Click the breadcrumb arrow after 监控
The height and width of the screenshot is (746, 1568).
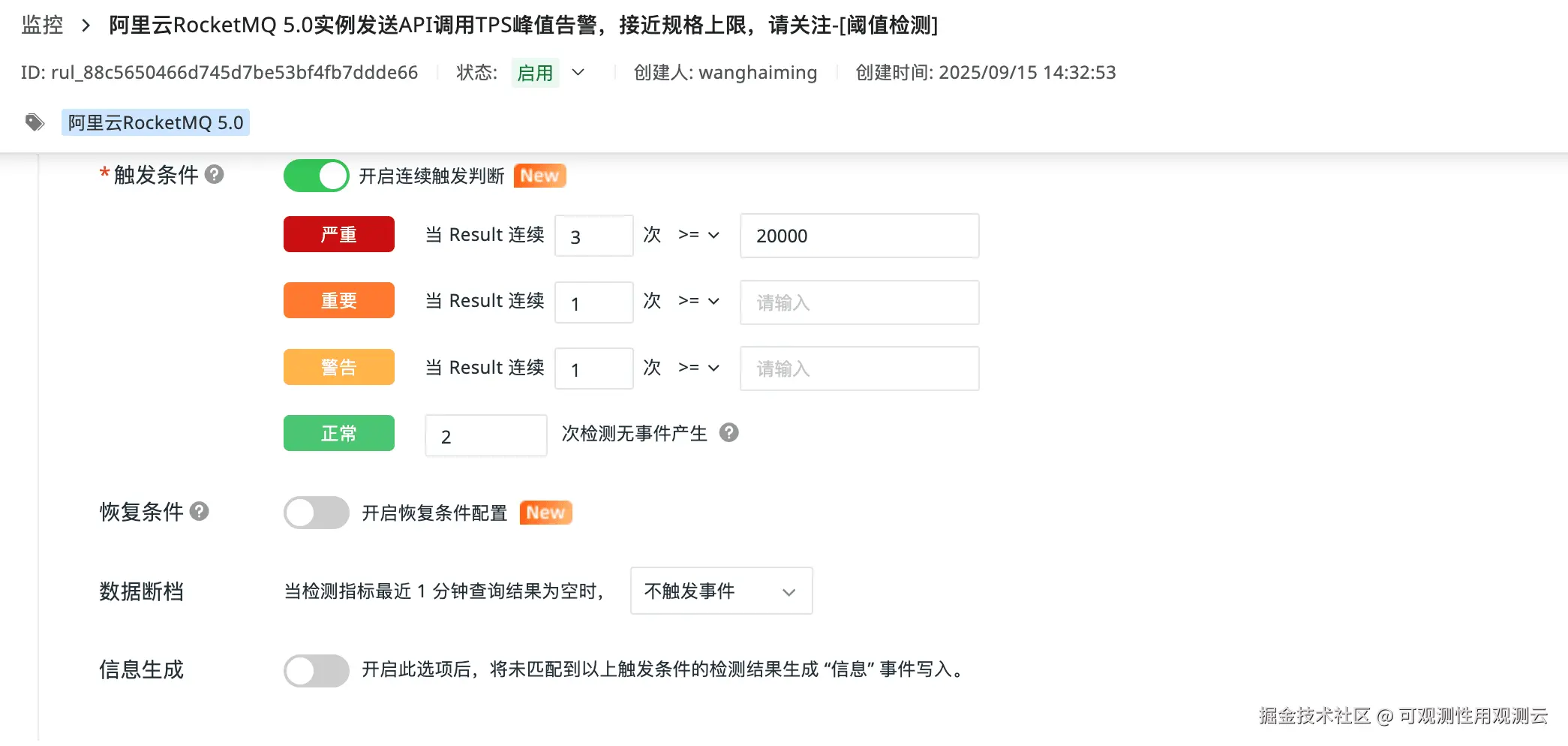click(86, 26)
